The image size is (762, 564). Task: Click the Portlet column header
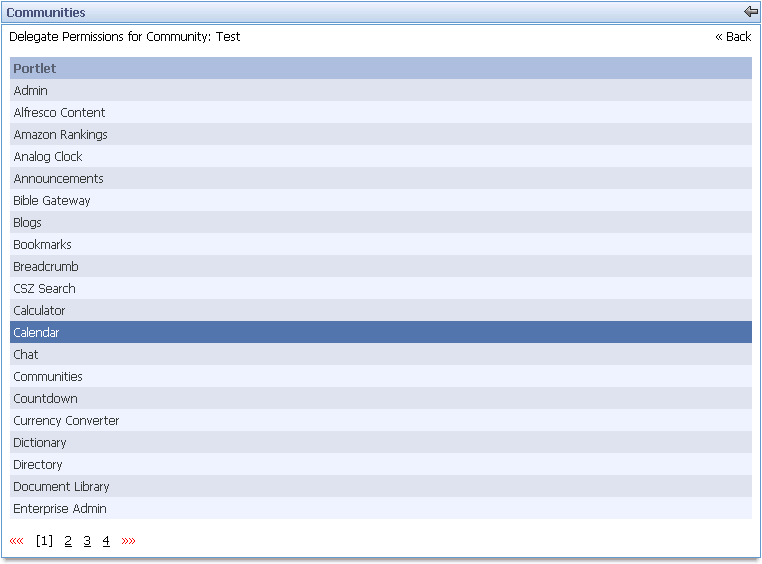pyautogui.click(x=35, y=69)
